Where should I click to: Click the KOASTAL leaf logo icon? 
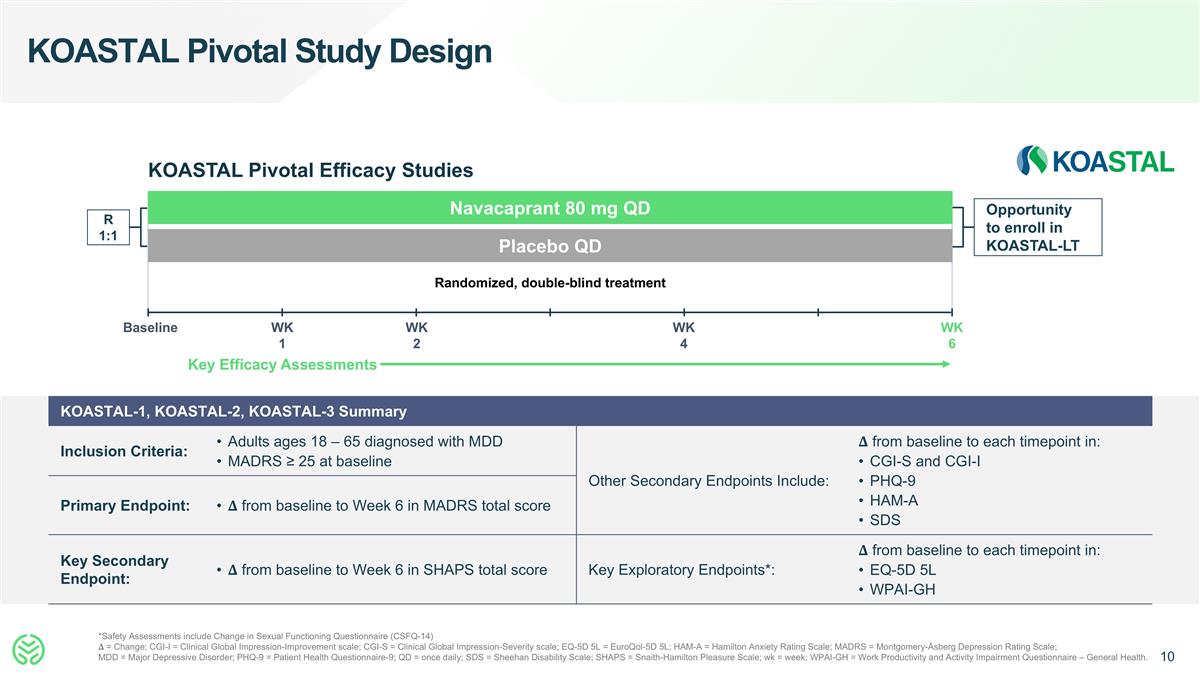pyautogui.click(x=1031, y=160)
